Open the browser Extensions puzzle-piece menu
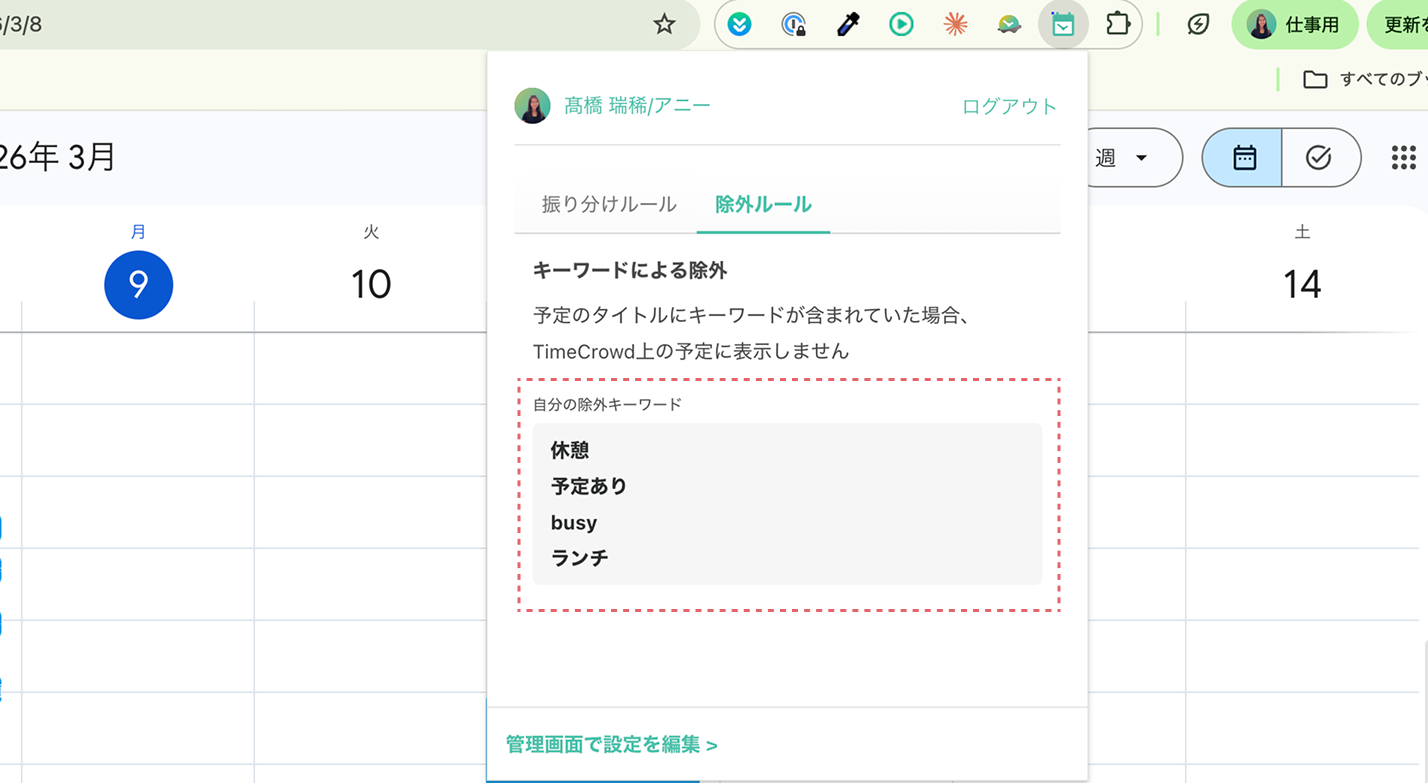The height and width of the screenshot is (783, 1428). (1117, 24)
